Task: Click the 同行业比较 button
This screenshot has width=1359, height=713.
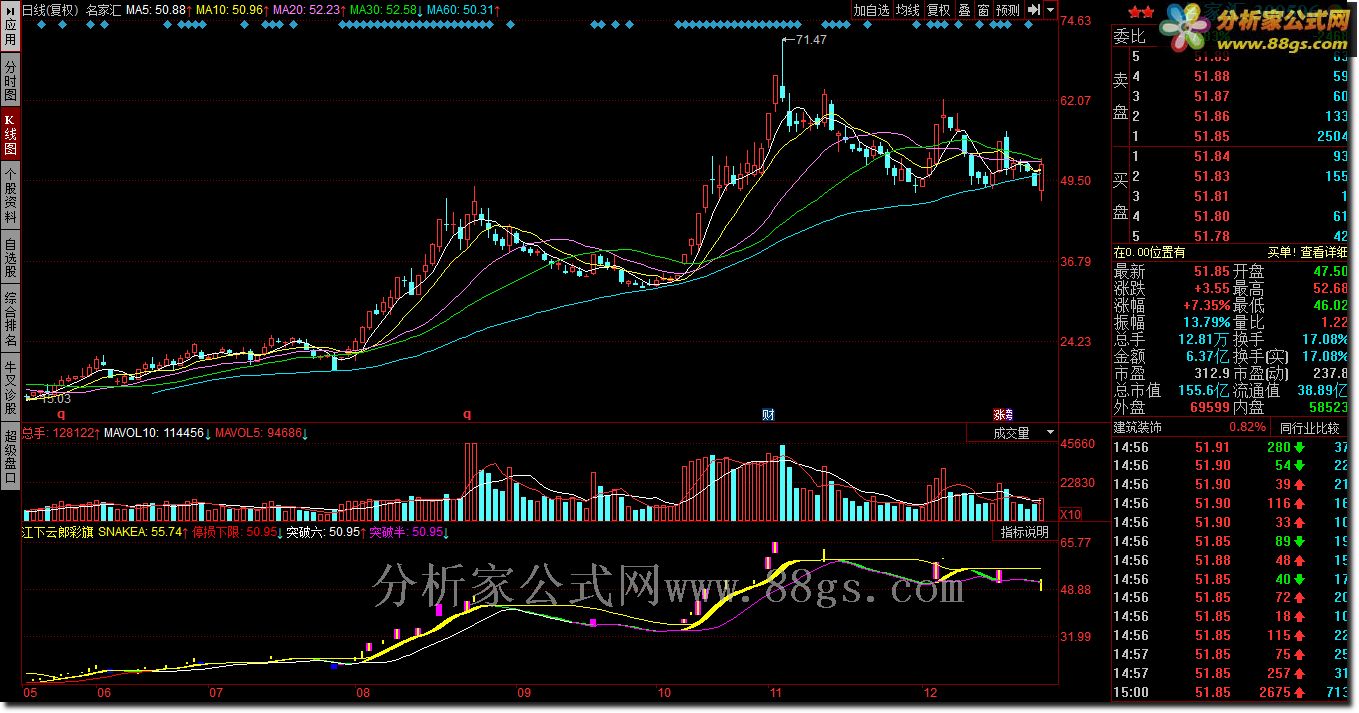Action: (x=1309, y=428)
